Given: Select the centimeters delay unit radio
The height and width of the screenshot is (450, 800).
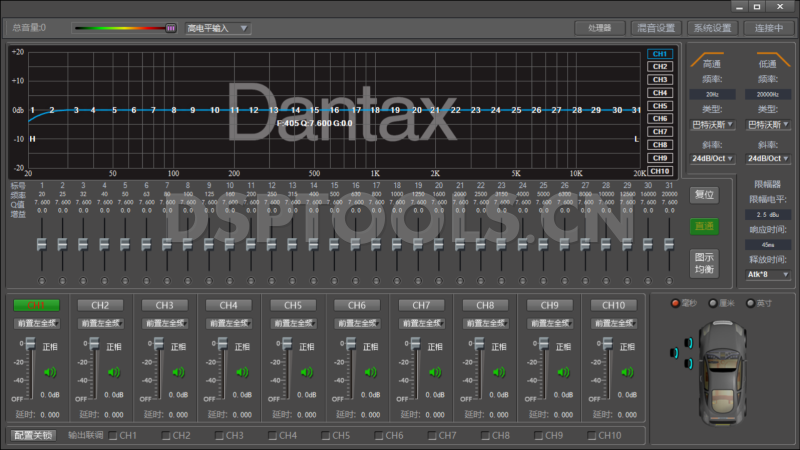Looking at the screenshot, I should [x=713, y=303].
